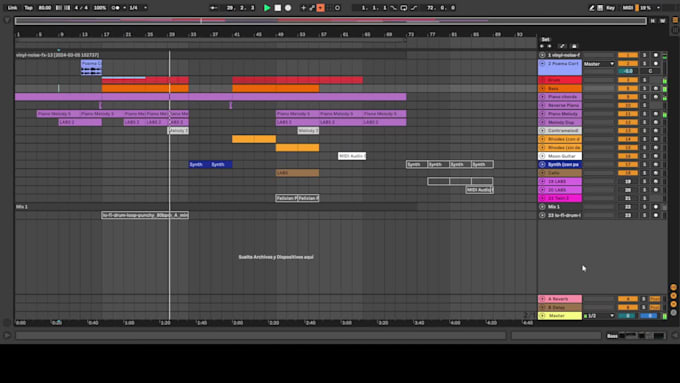Click the round Arrangement Record button
This screenshot has height=383, width=680.
288,8
